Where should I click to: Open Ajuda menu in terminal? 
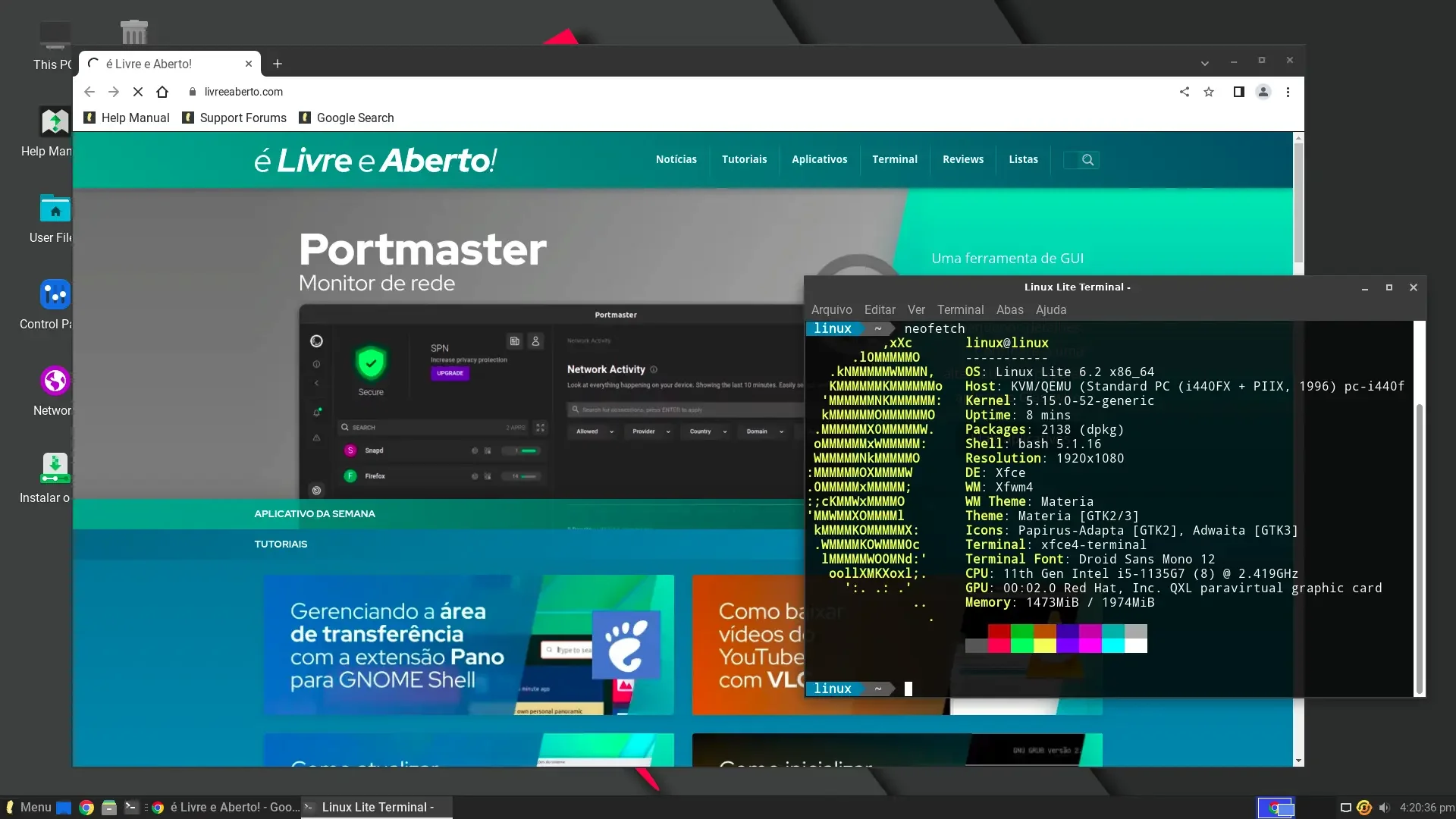pyautogui.click(x=1051, y=309)
